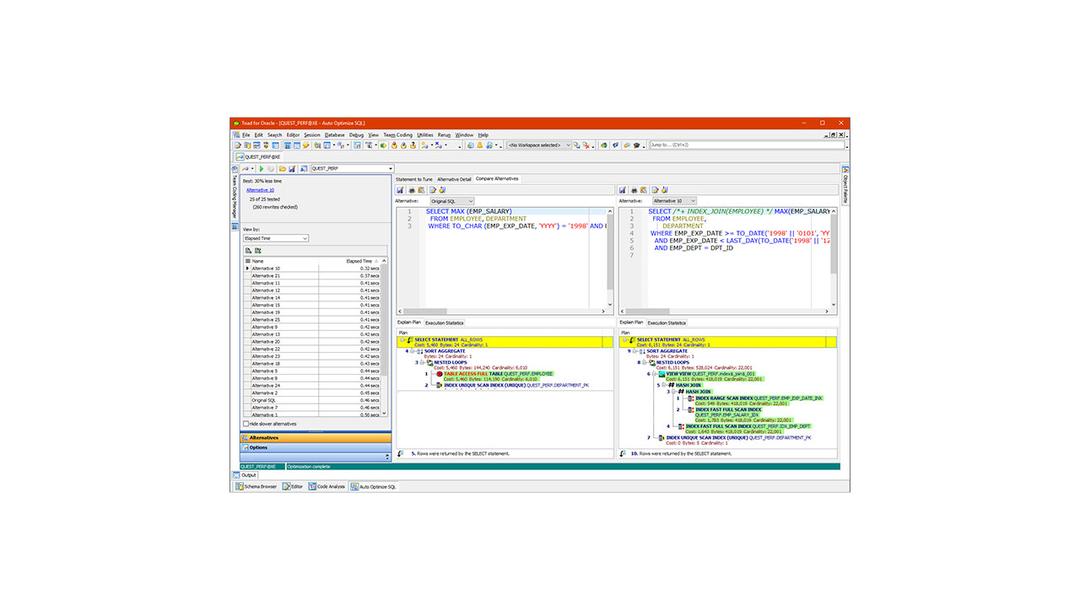This screenshot has height=608, width=1080.
Task: Select the green Execute Optimization play icon
Action: click(x=261, y=169)
